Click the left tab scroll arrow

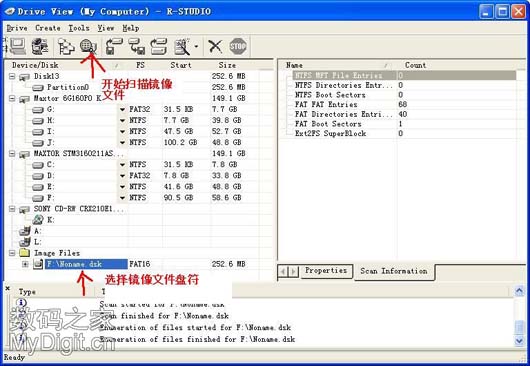(x=283, y=271)
